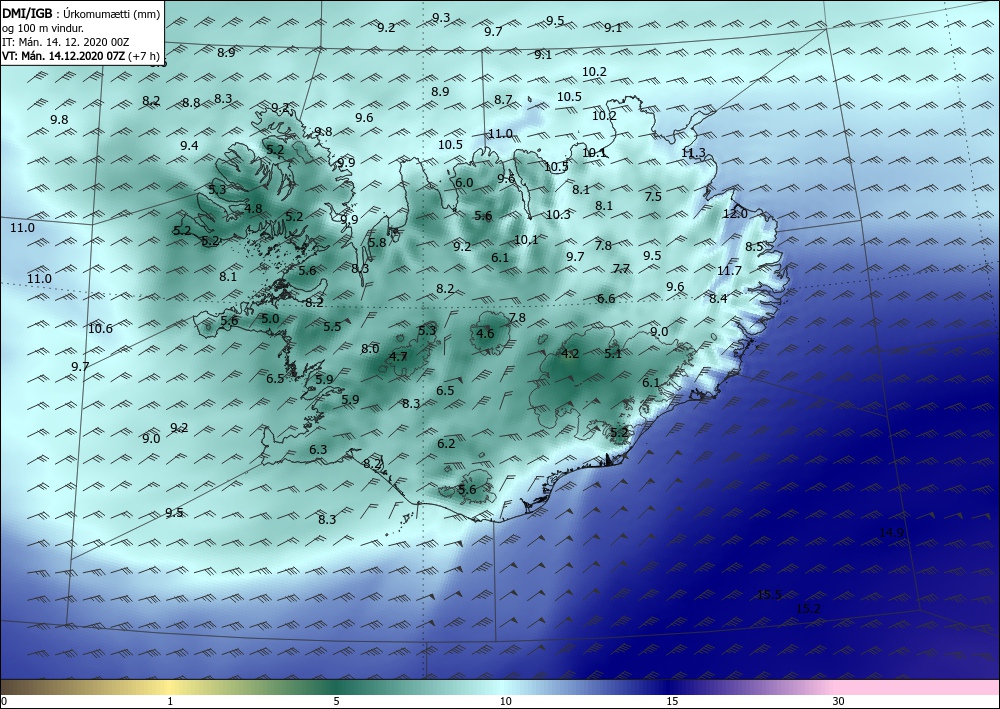1000x709 pixels.
Task: Click the color scale tick label 0
Action: tap(4, 701)
